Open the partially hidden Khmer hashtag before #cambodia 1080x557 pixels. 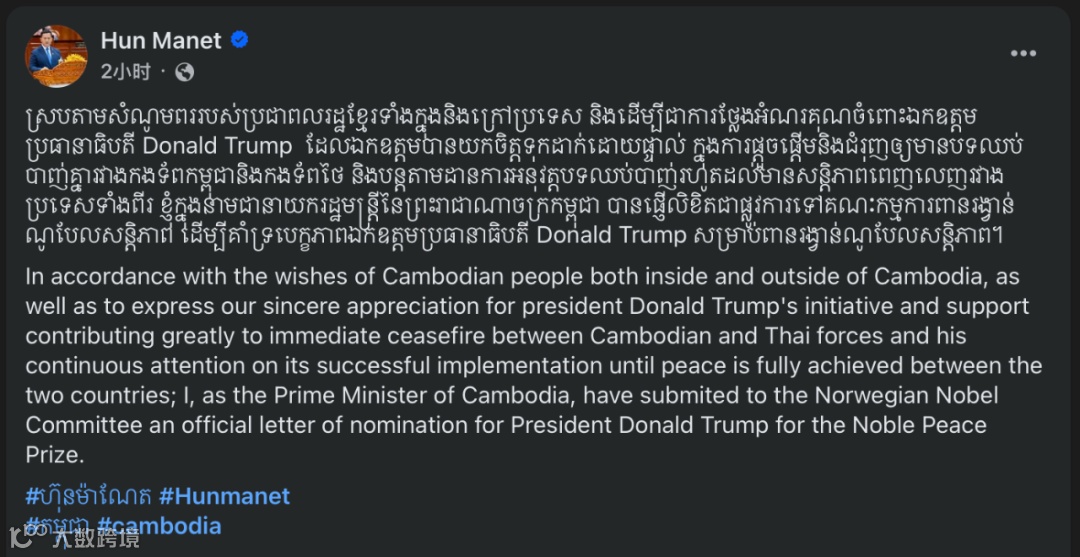[x=59, y=525]
